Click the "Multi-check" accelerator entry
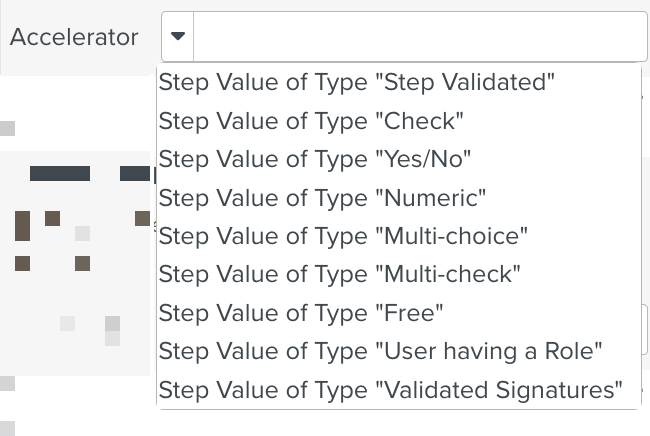The height and width of the screenshot is (436, 650). (340, 274)
